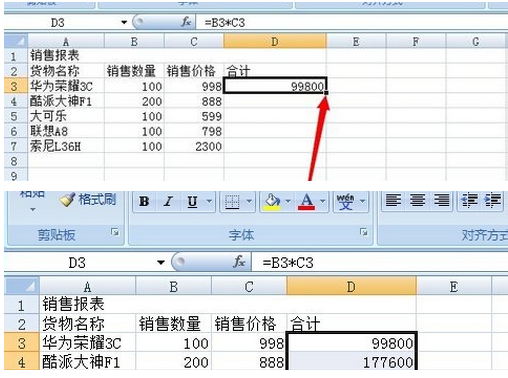Select column E header in upper sheet
The width and height of the screenshot is (508, 378).
pyautogui.click(x=356, y=41)
